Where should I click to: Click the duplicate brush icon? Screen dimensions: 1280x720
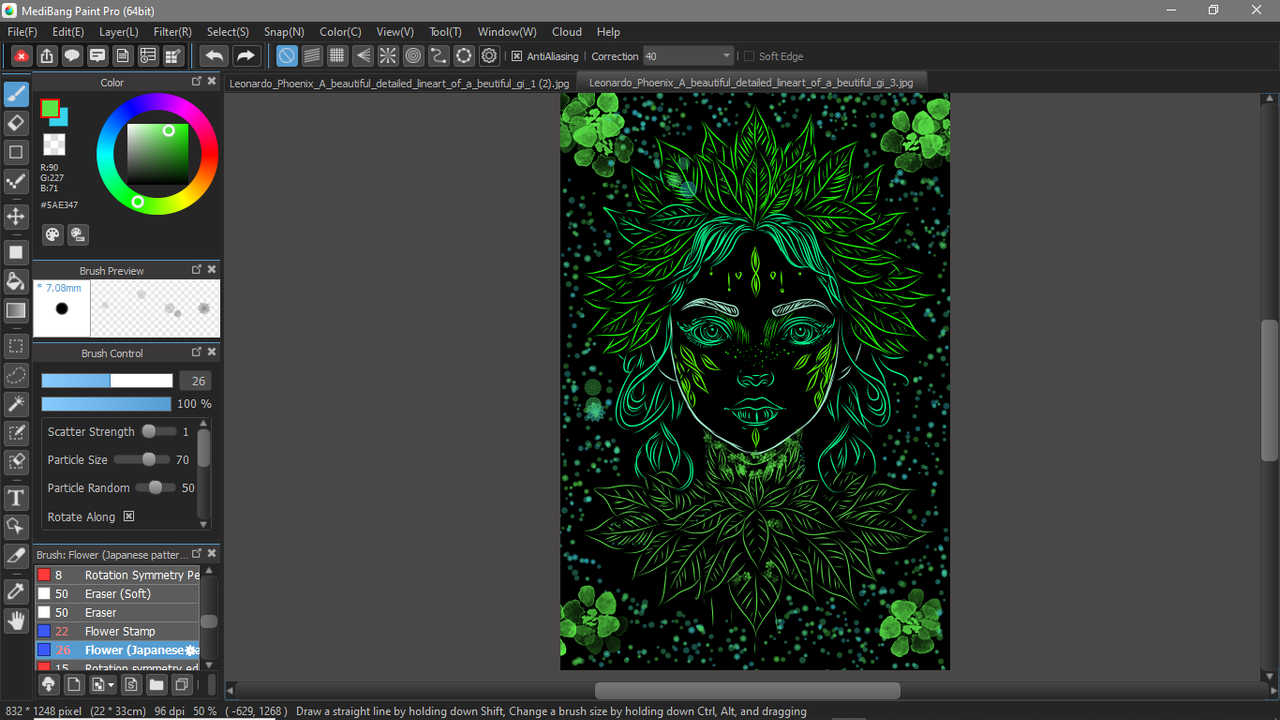182,685
